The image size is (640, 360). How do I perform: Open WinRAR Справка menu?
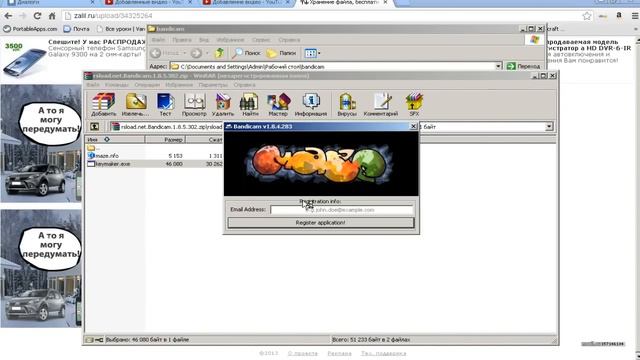[244, 84]
